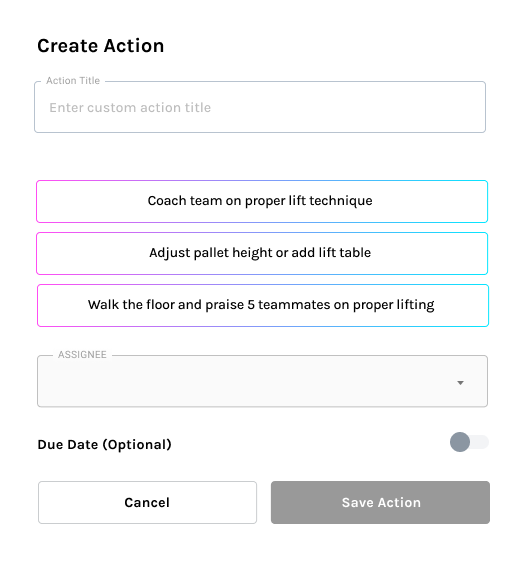
Task: Click the 'Action Title' floating label
Action: pos(73,80)
